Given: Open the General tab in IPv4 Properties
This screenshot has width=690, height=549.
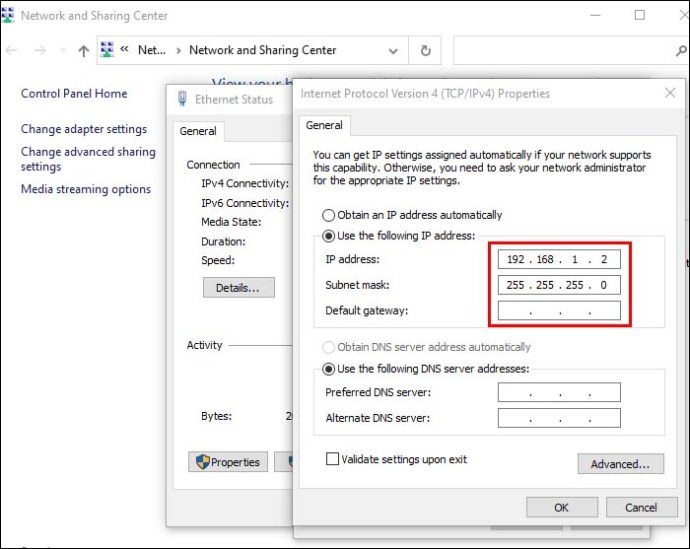Looking at the screenshot, I should [324, 125].
